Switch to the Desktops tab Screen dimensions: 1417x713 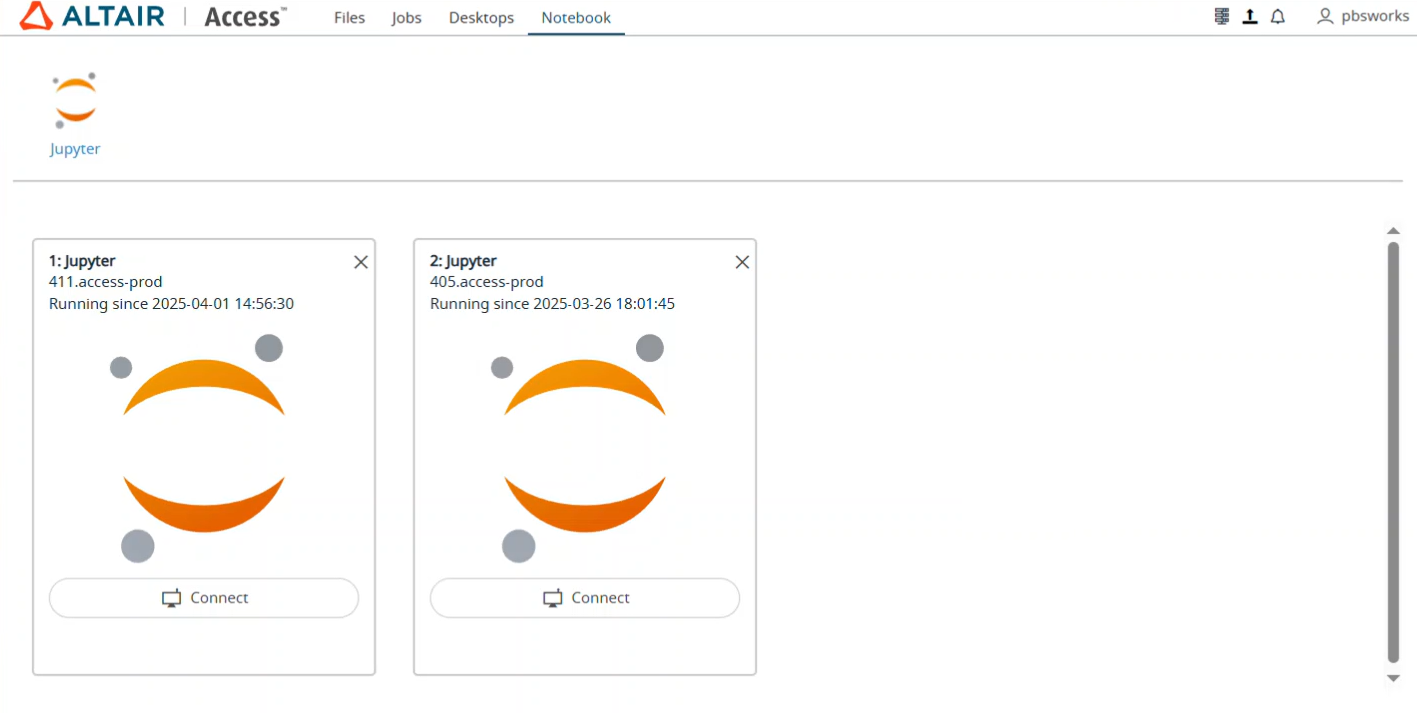tap(481, 18)
